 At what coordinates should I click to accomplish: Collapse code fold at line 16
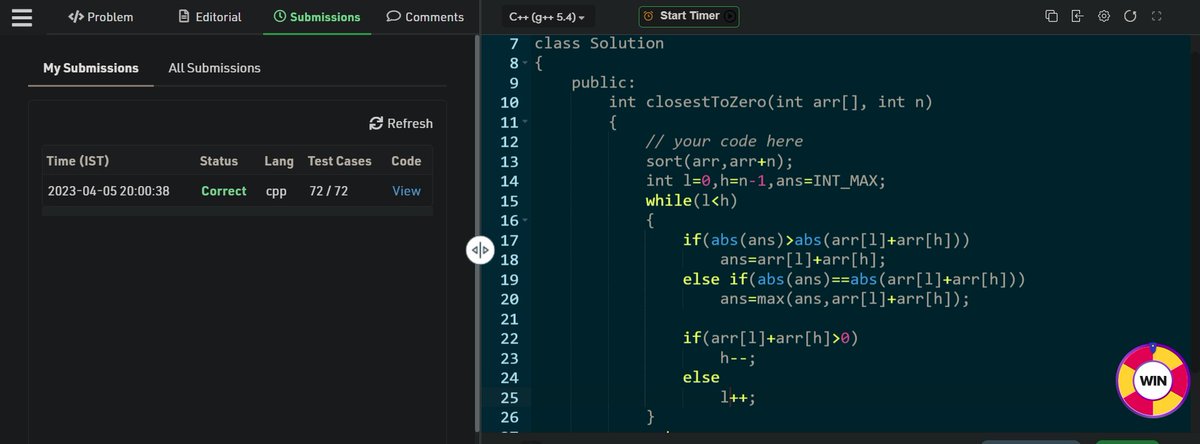[524, 220]
